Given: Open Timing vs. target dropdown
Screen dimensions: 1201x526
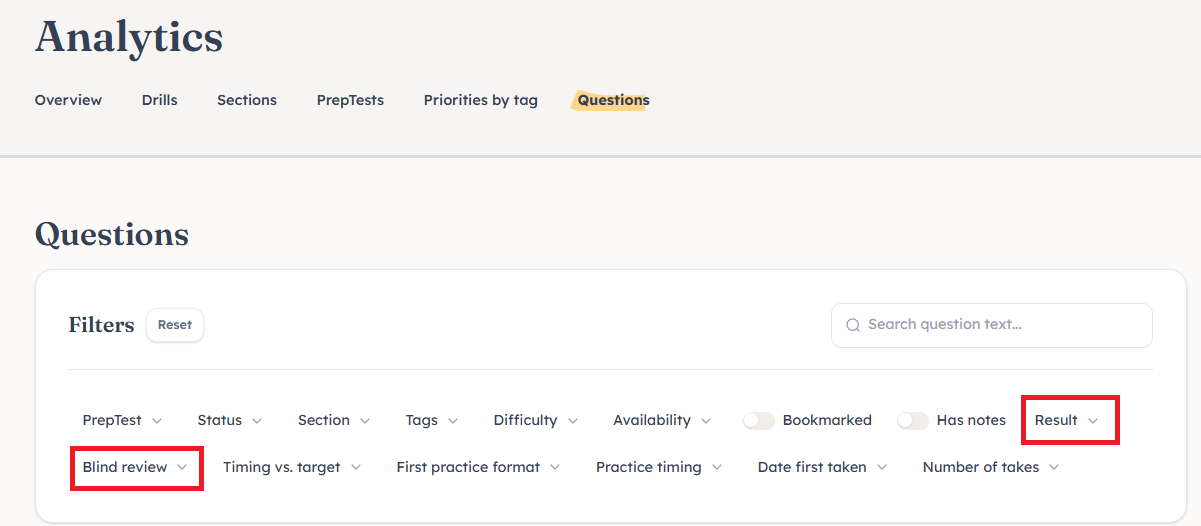Looking at the screenshot, I should point(292,468).
